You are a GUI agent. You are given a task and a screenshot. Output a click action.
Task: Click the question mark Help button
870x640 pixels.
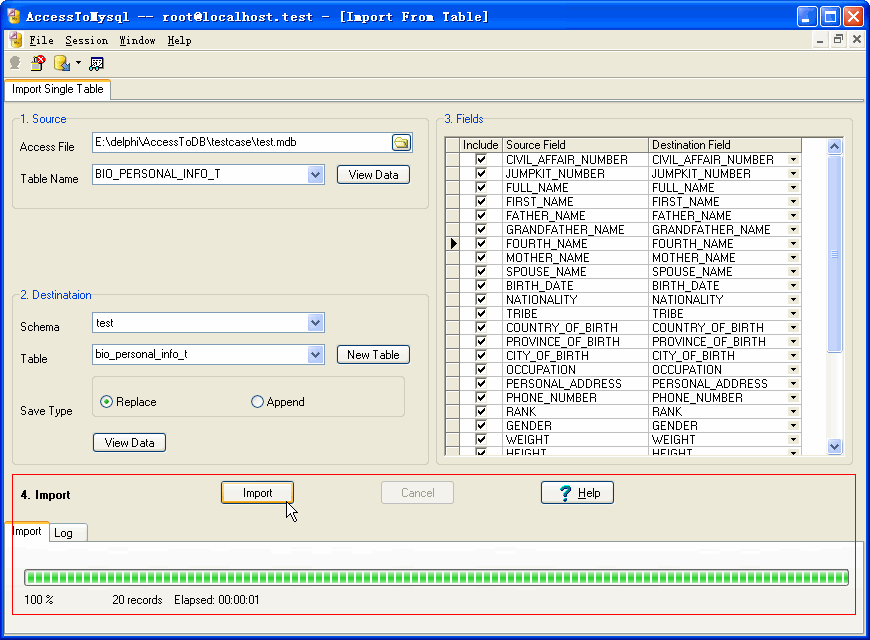point(577,493)
